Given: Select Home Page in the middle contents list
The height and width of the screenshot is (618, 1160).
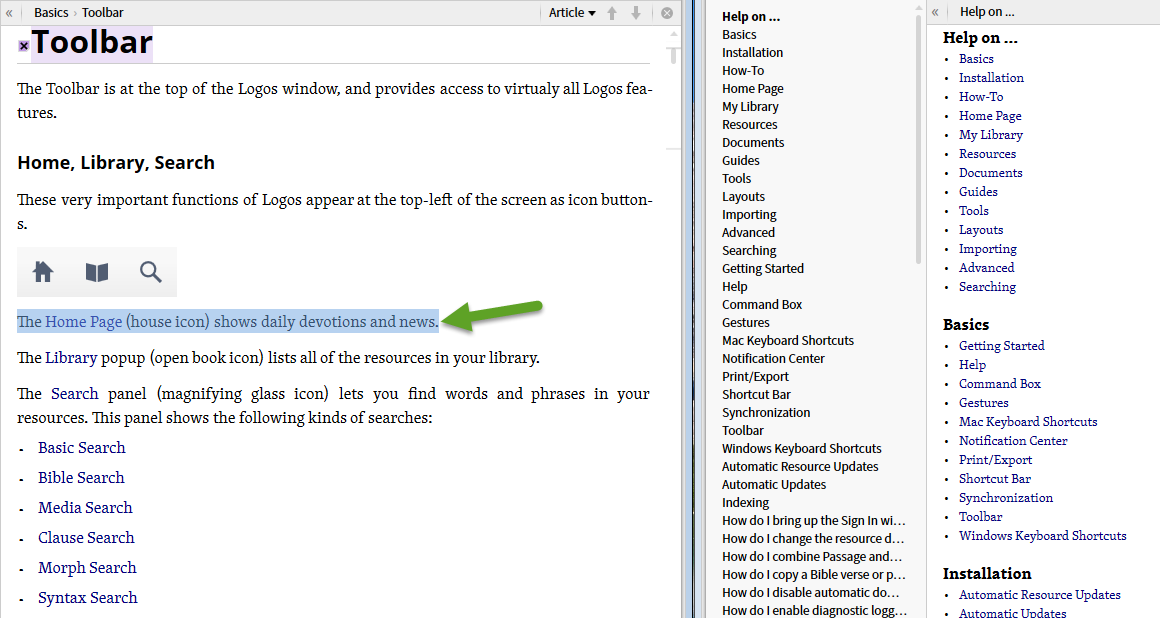Looking at the screenshot, I should click(752, 89).
